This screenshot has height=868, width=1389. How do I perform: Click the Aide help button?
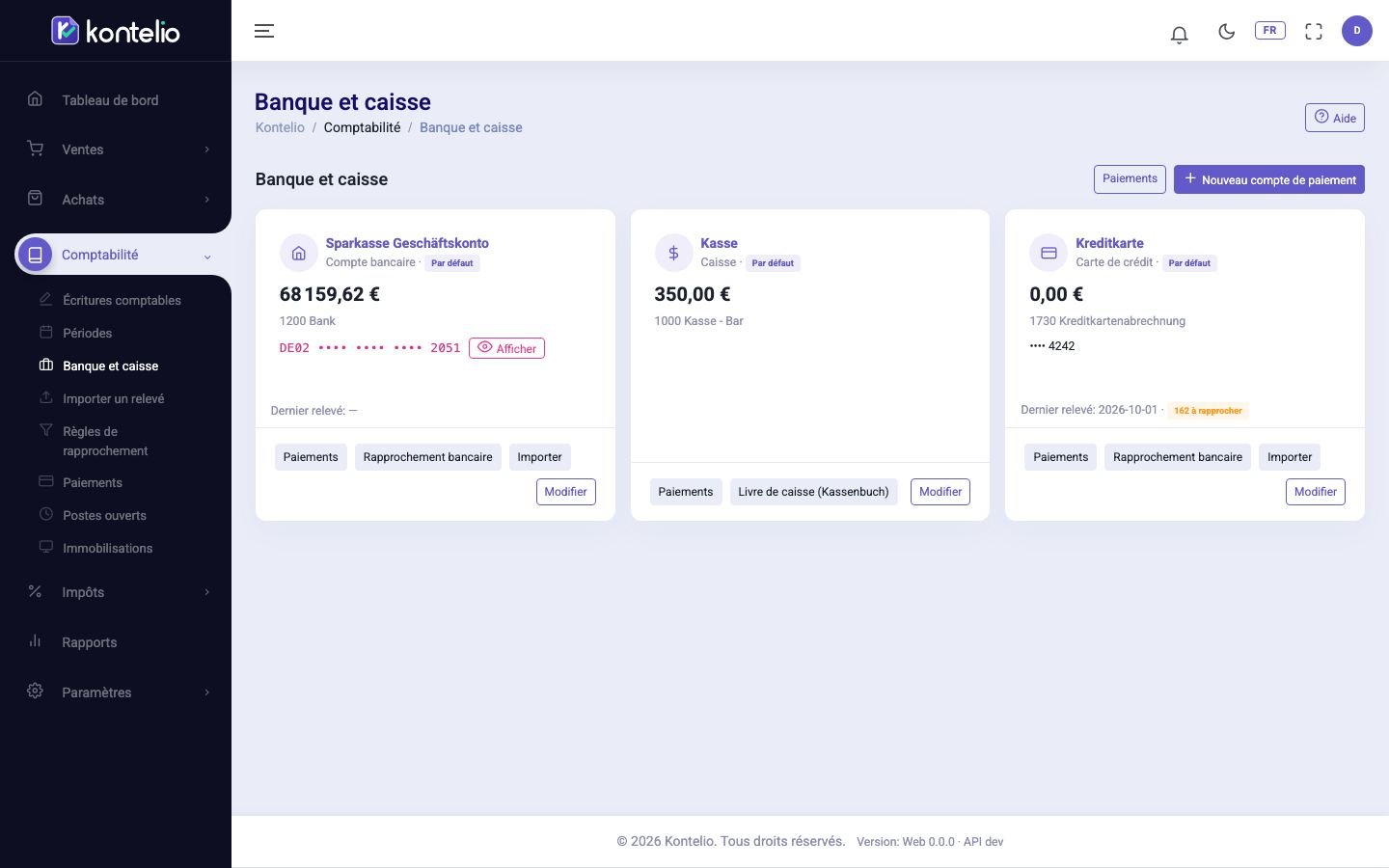coord(1335,118)
